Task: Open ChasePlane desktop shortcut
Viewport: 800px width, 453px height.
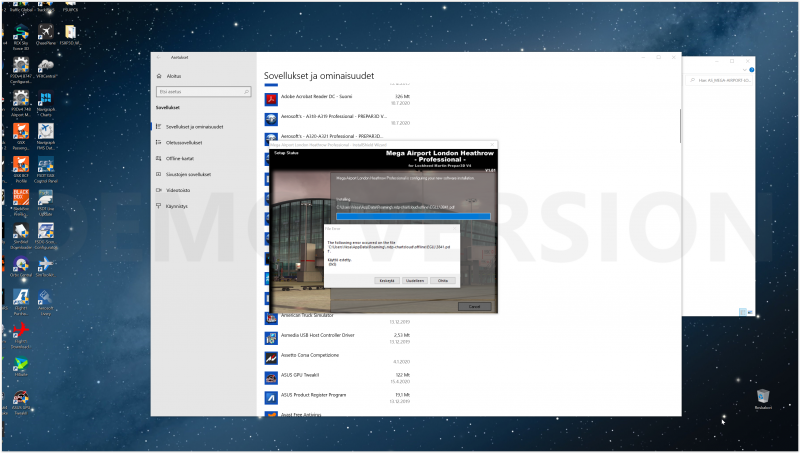Action: pos(46,35)
